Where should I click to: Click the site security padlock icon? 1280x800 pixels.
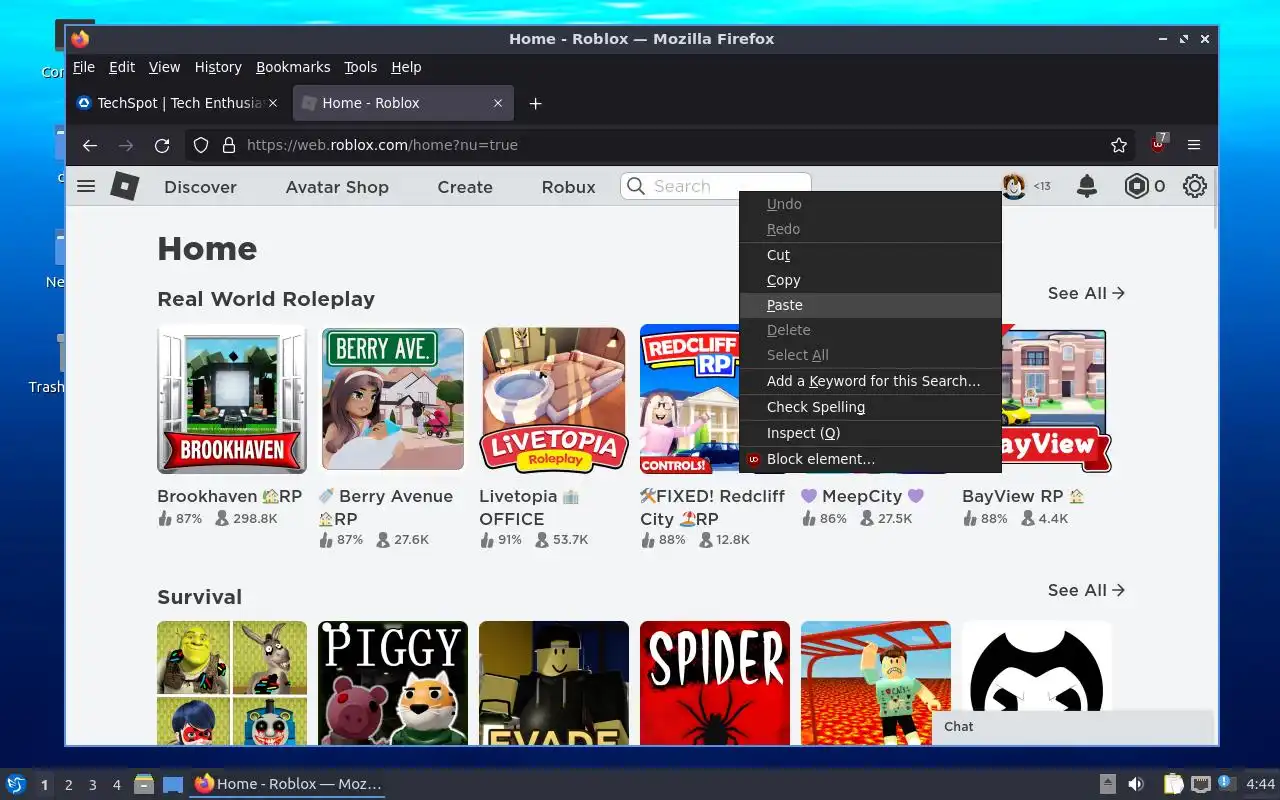click(x=228, y=145)
